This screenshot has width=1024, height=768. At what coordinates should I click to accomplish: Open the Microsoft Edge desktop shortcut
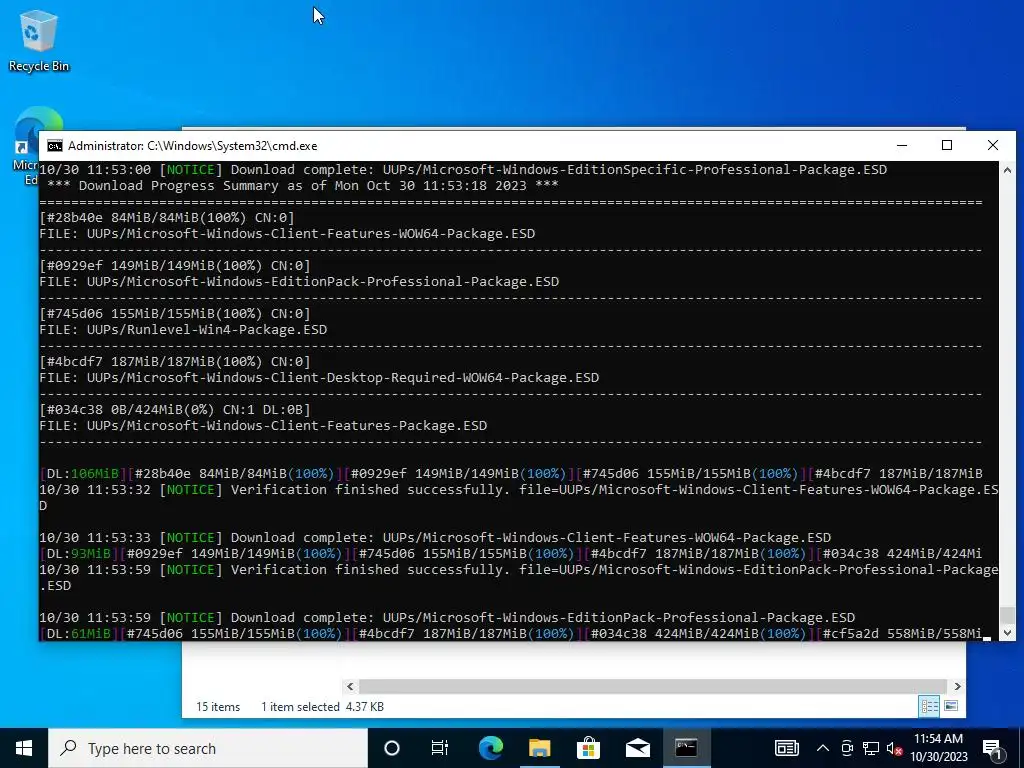pos(25,147)
